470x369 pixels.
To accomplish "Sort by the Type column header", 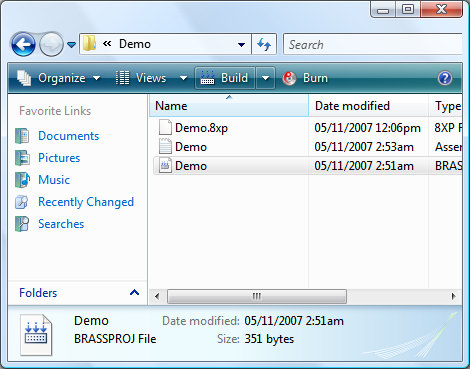I will pos(446,106).
